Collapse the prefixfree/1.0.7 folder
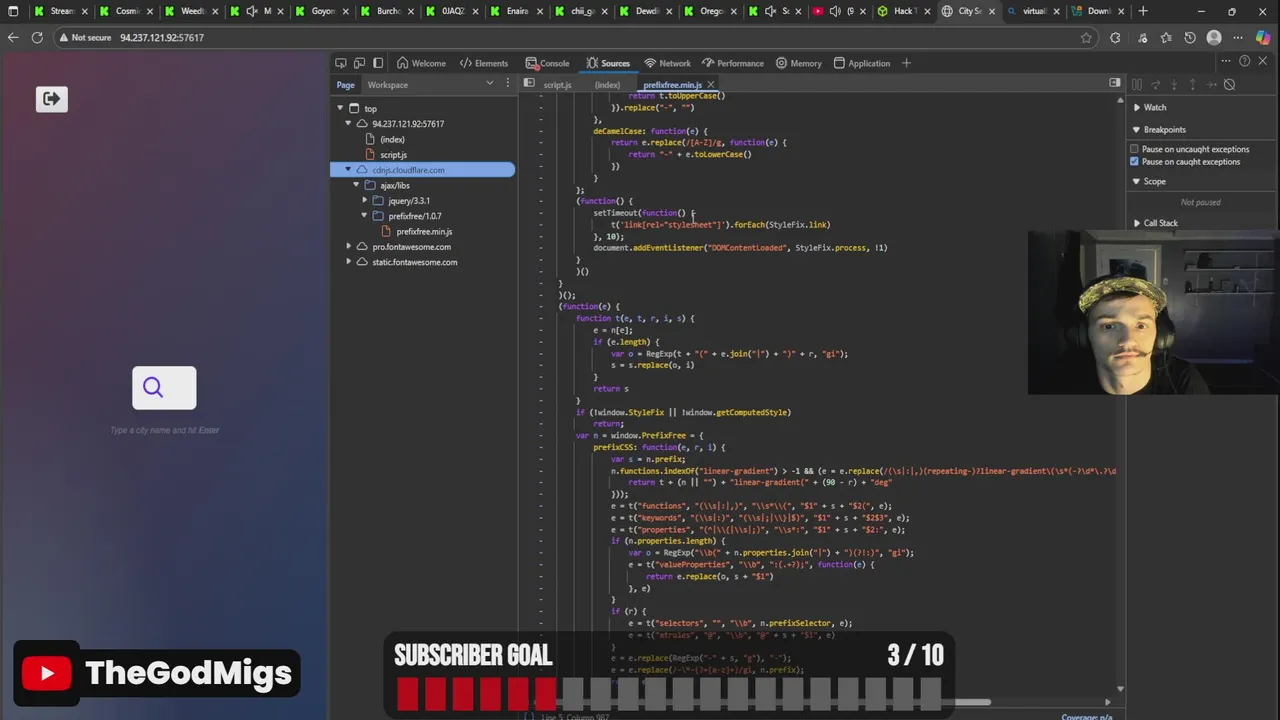 click(365, 216)
